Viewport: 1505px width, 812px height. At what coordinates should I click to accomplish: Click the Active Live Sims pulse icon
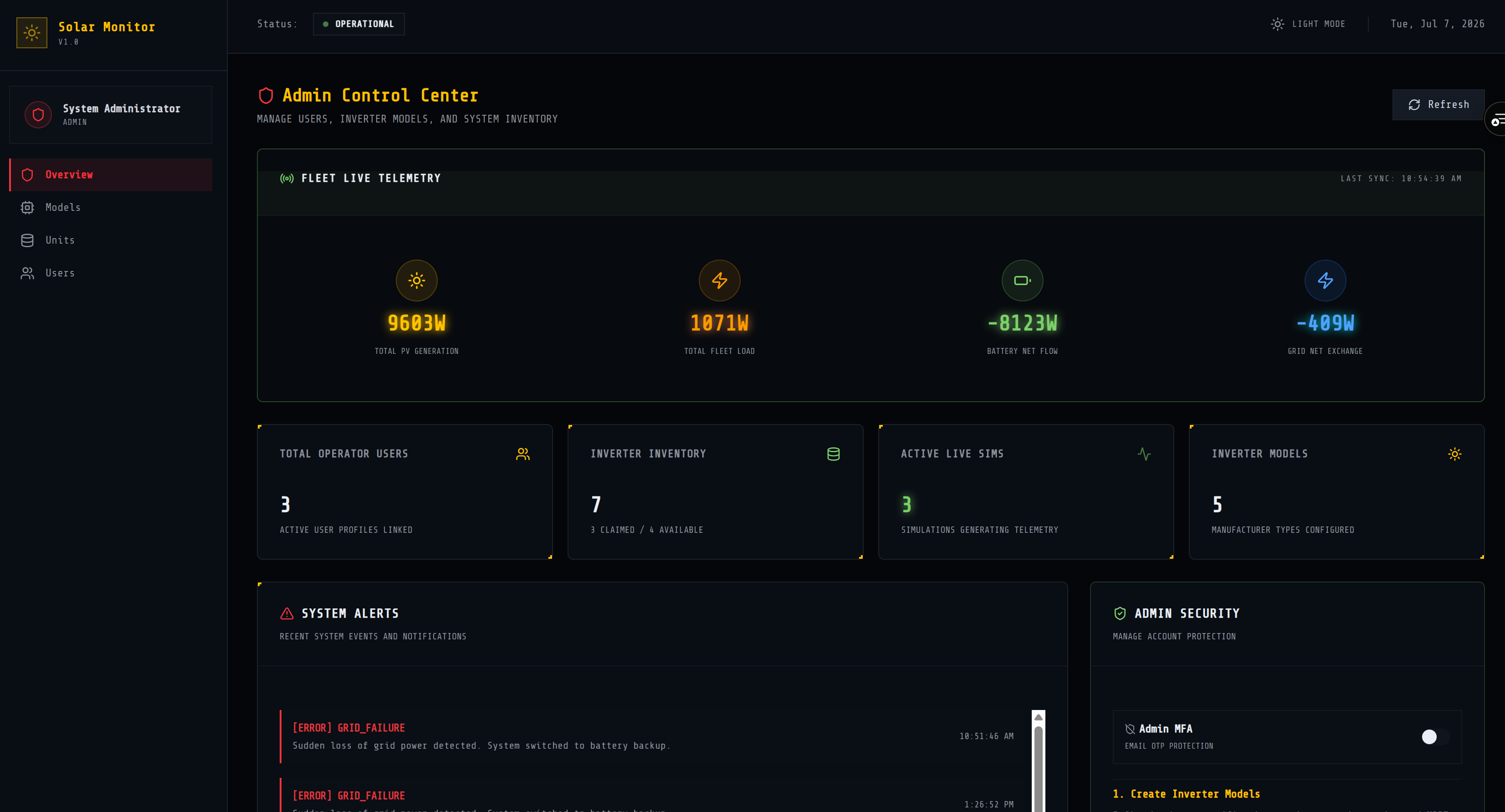(1145, 454)
